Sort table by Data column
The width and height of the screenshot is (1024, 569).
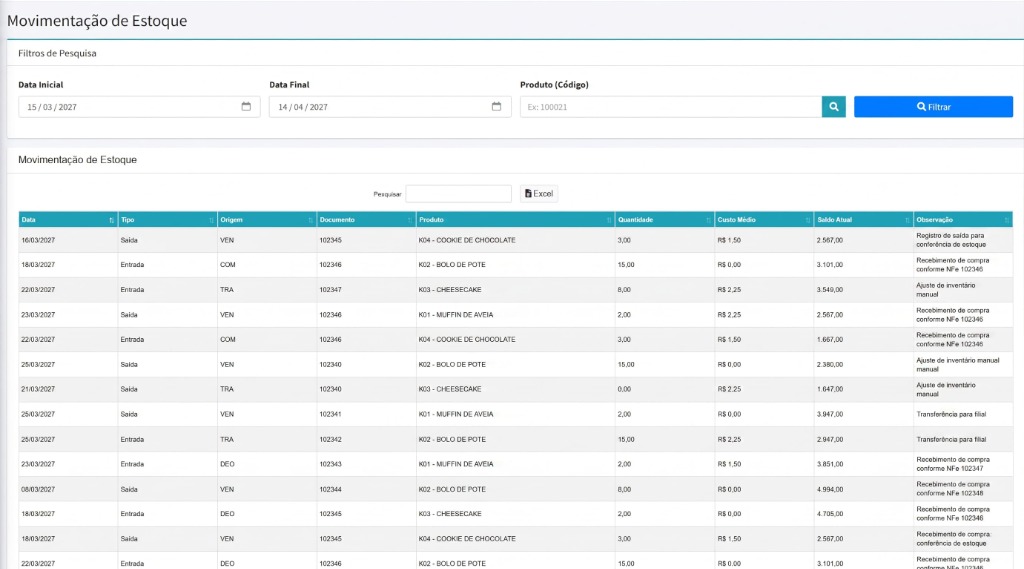point(68,219)
